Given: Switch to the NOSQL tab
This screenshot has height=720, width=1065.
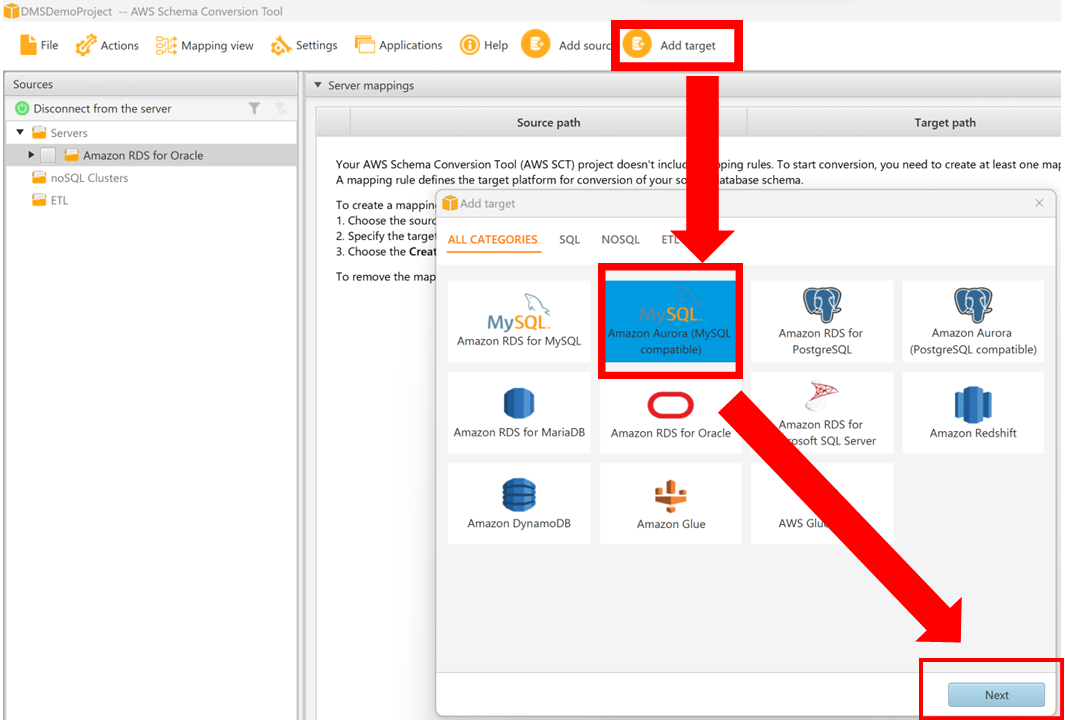Looking at the screenshot, I should point(620,240).
